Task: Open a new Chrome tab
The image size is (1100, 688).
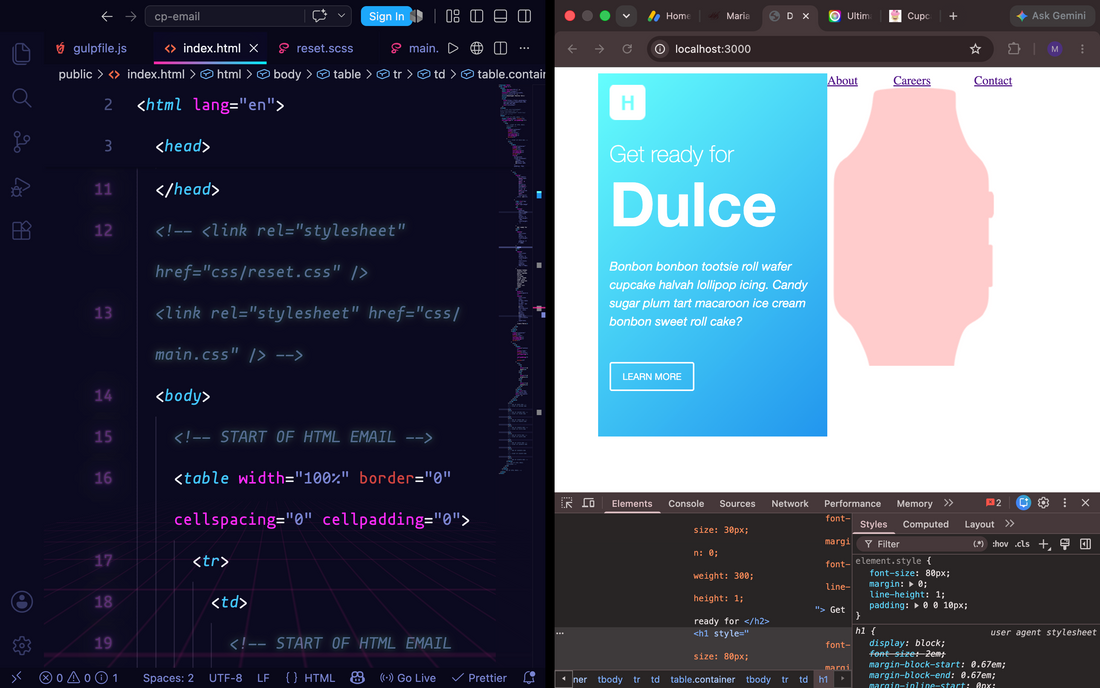Action: [953, 15]
